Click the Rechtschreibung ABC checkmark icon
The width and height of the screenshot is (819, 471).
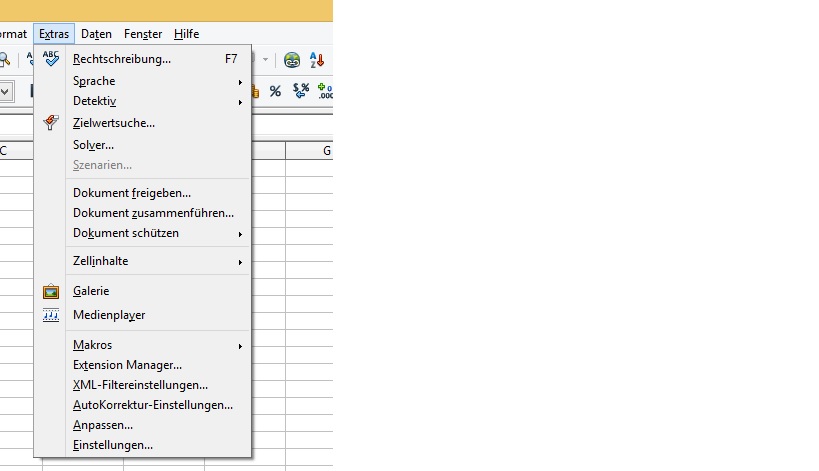pyautogui.click(x=51, y=59)
